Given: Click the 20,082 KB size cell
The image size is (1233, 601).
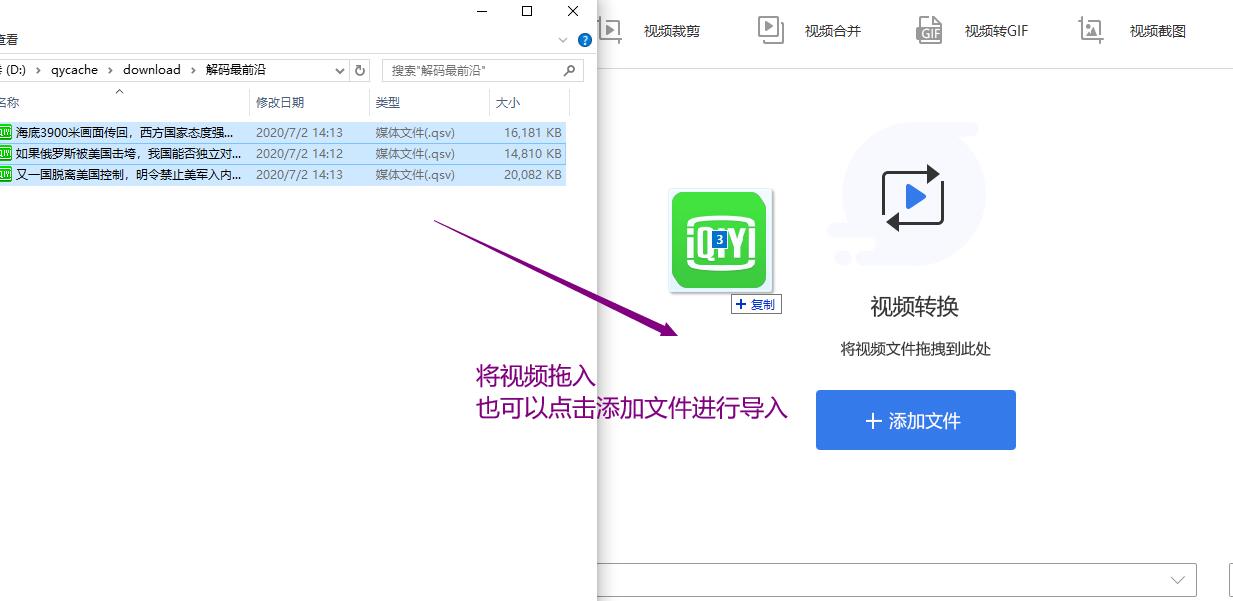Looking at the screenshot, I should point(533,175).
